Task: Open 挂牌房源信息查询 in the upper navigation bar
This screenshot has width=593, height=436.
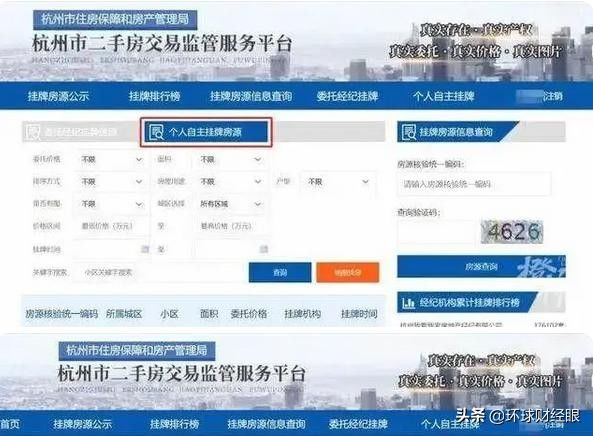Action: click(x=251, y=96)
